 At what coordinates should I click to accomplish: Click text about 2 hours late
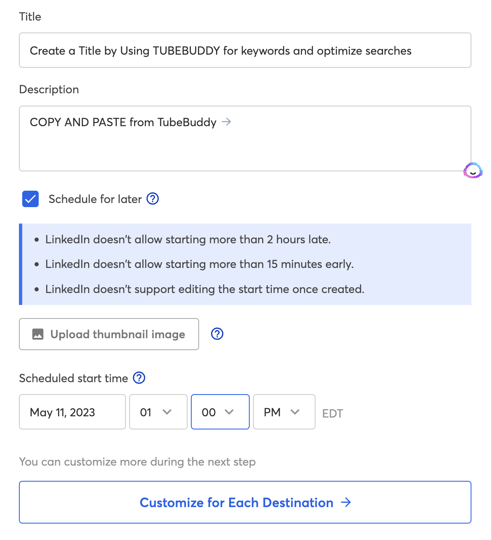coord(188,239)
